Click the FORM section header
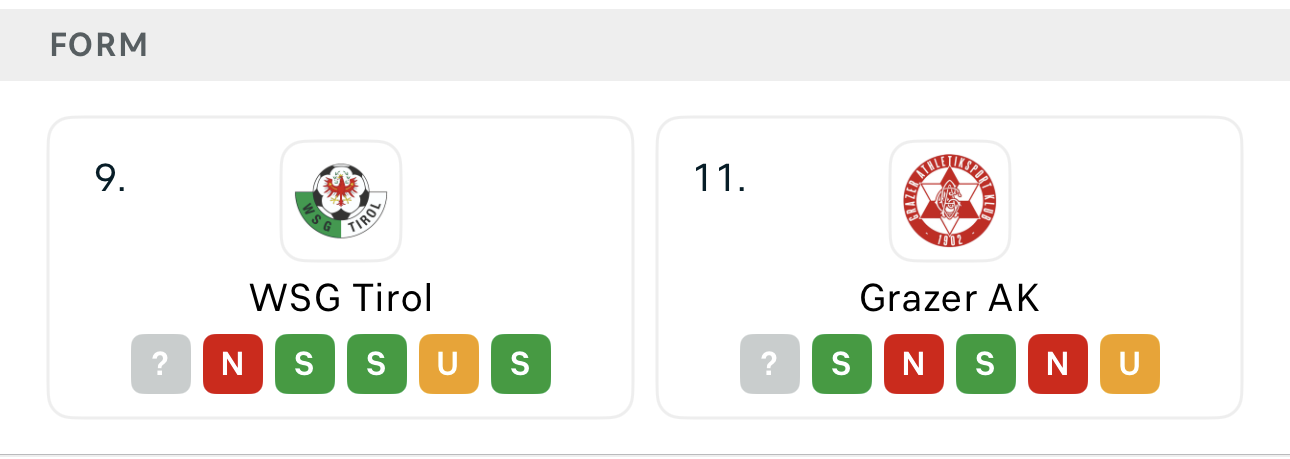 pyautogui.click(x=99, y=45)
